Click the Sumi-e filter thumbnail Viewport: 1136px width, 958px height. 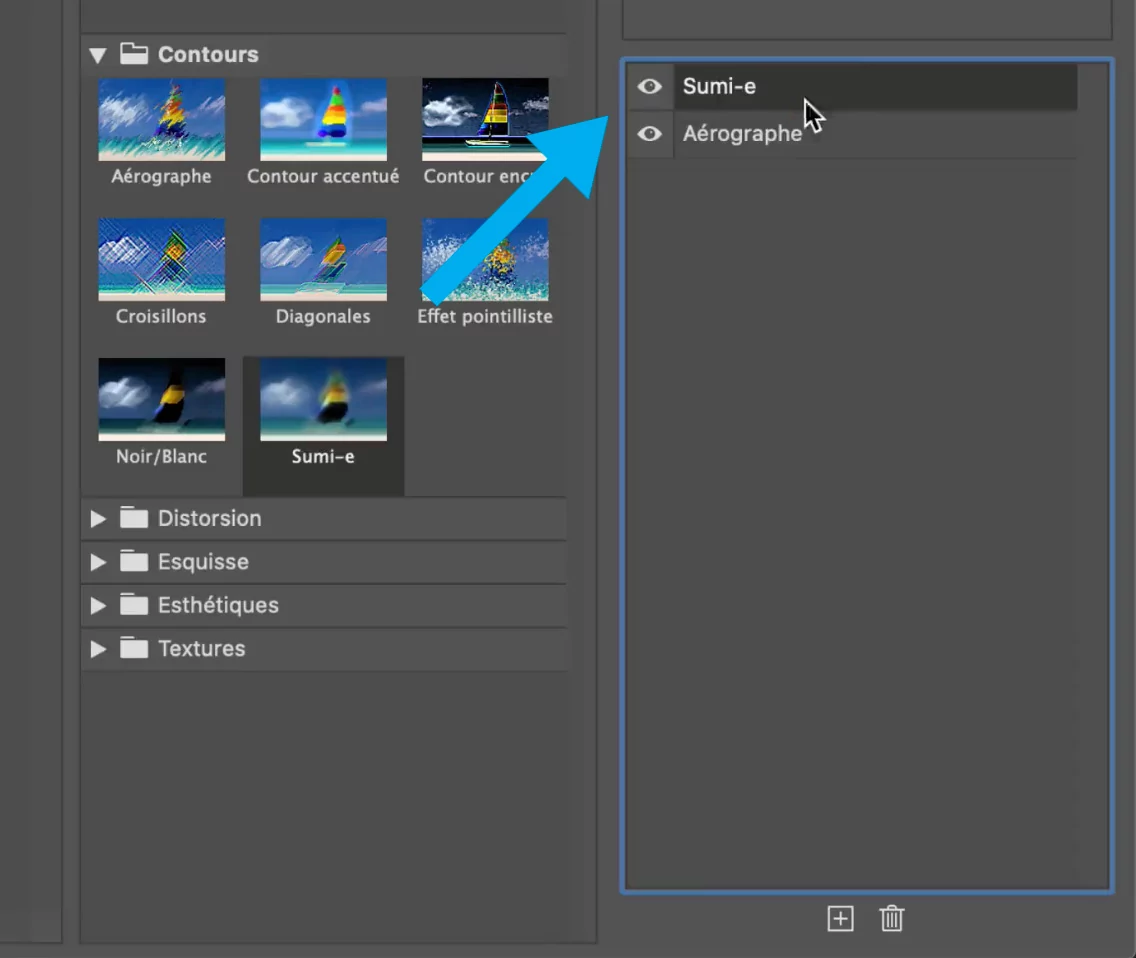point(323,399)
